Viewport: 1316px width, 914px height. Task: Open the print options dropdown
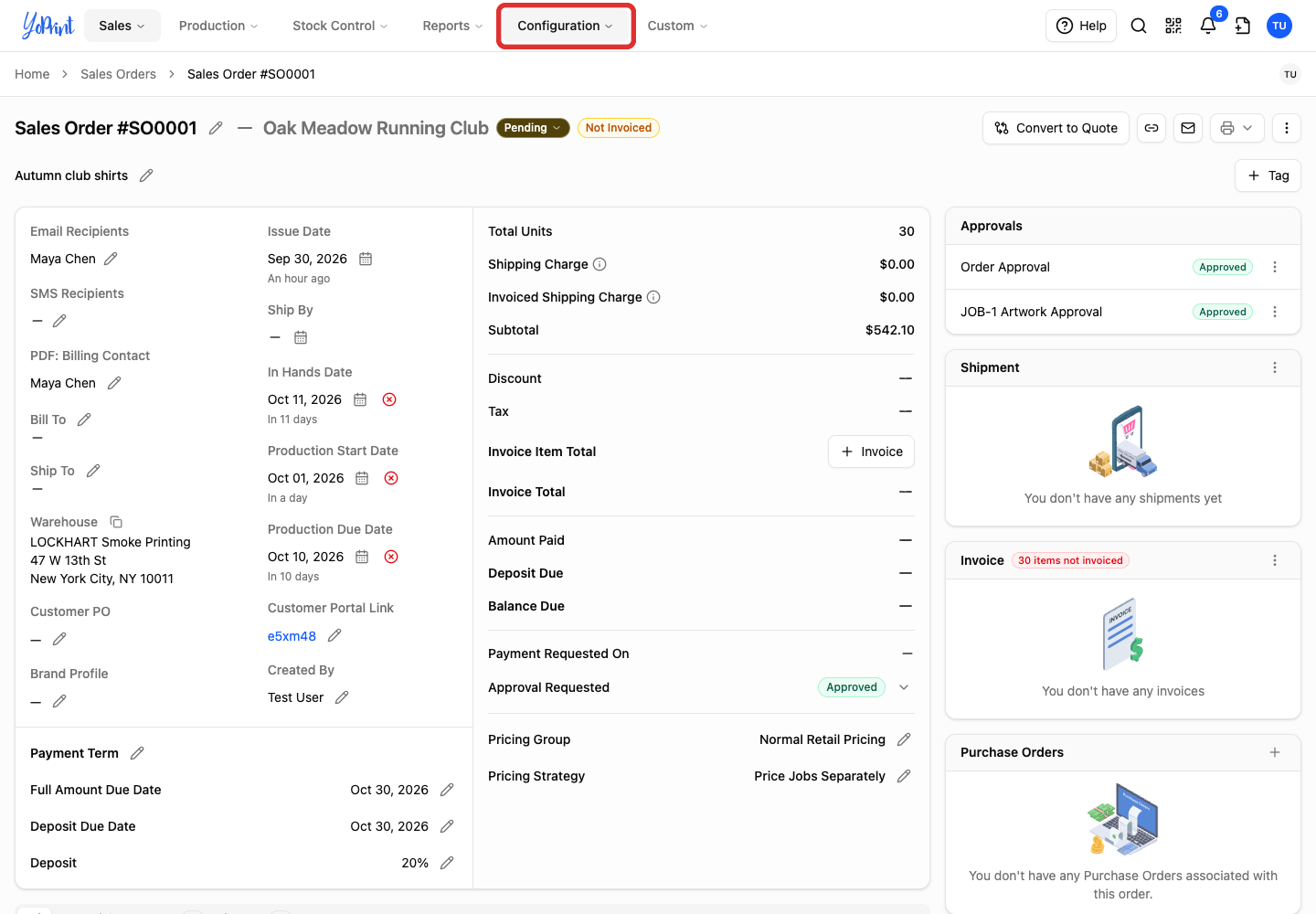pos(1237,128)
